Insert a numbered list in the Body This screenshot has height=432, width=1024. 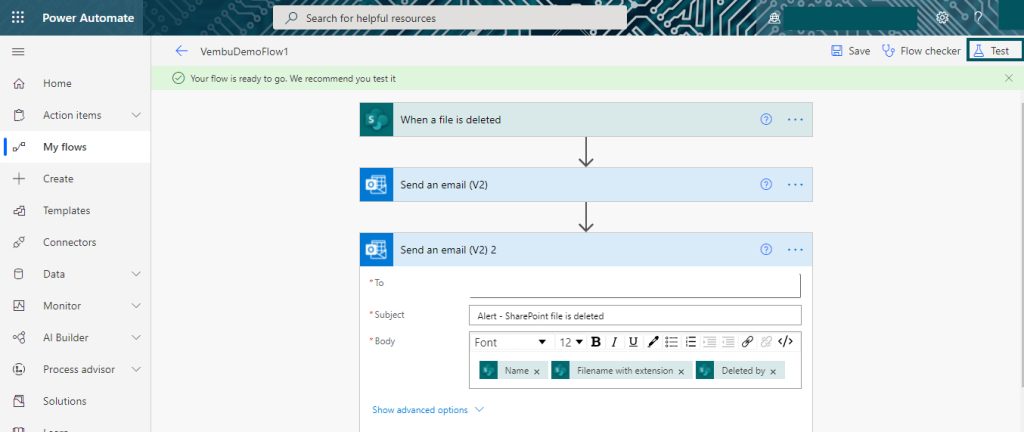click(690, 342)
